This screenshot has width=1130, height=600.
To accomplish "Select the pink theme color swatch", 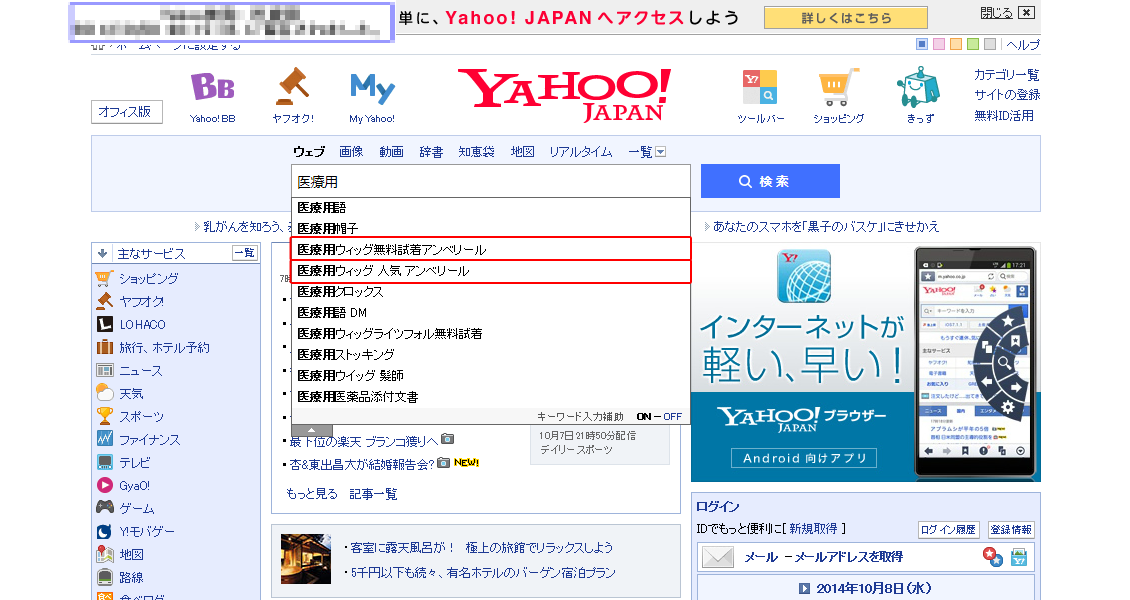I will [x=938, y=45].
